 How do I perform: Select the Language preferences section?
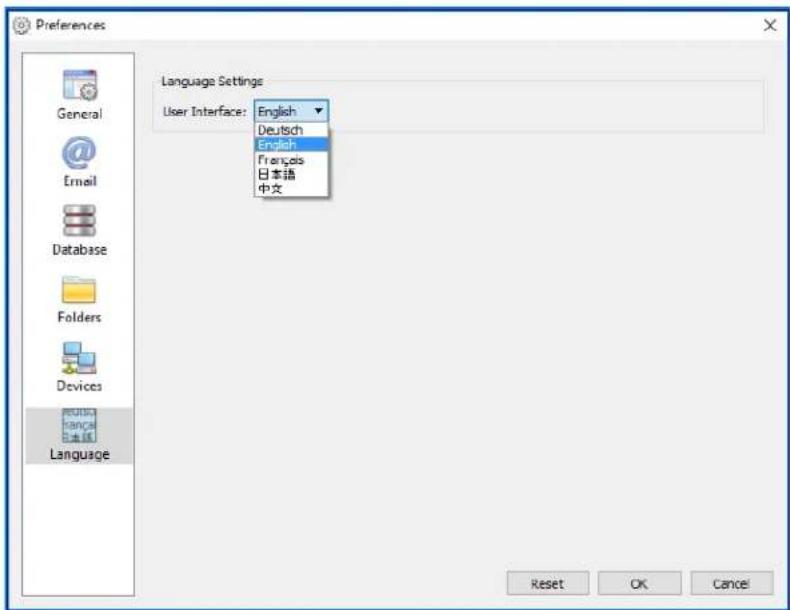tap(79, 435)
